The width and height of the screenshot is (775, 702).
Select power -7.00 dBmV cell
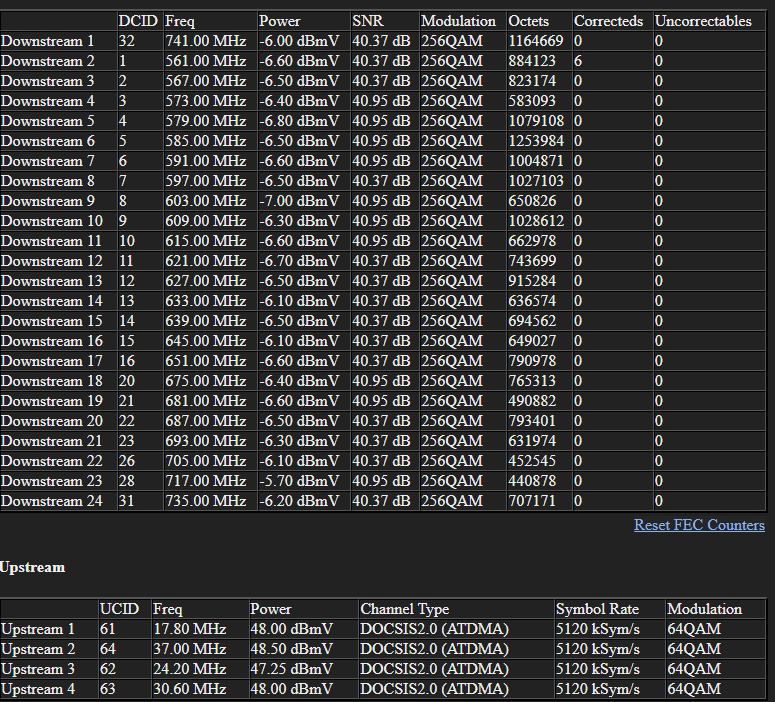[x=299, y=201]
